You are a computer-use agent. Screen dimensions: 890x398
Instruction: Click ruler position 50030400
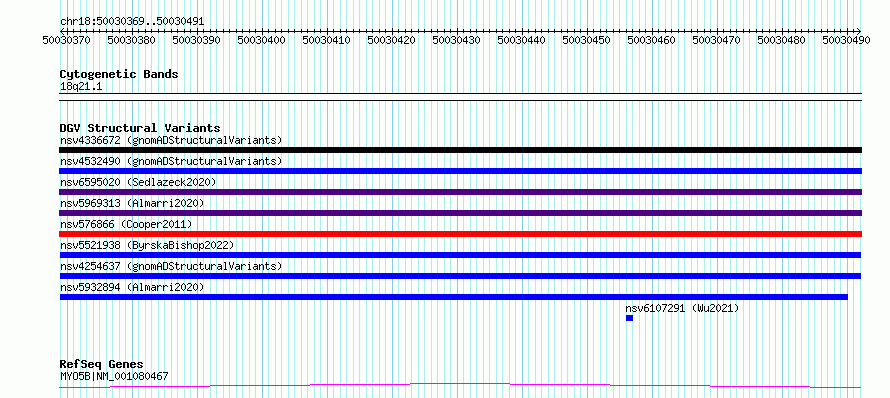[x=262, y=40]
